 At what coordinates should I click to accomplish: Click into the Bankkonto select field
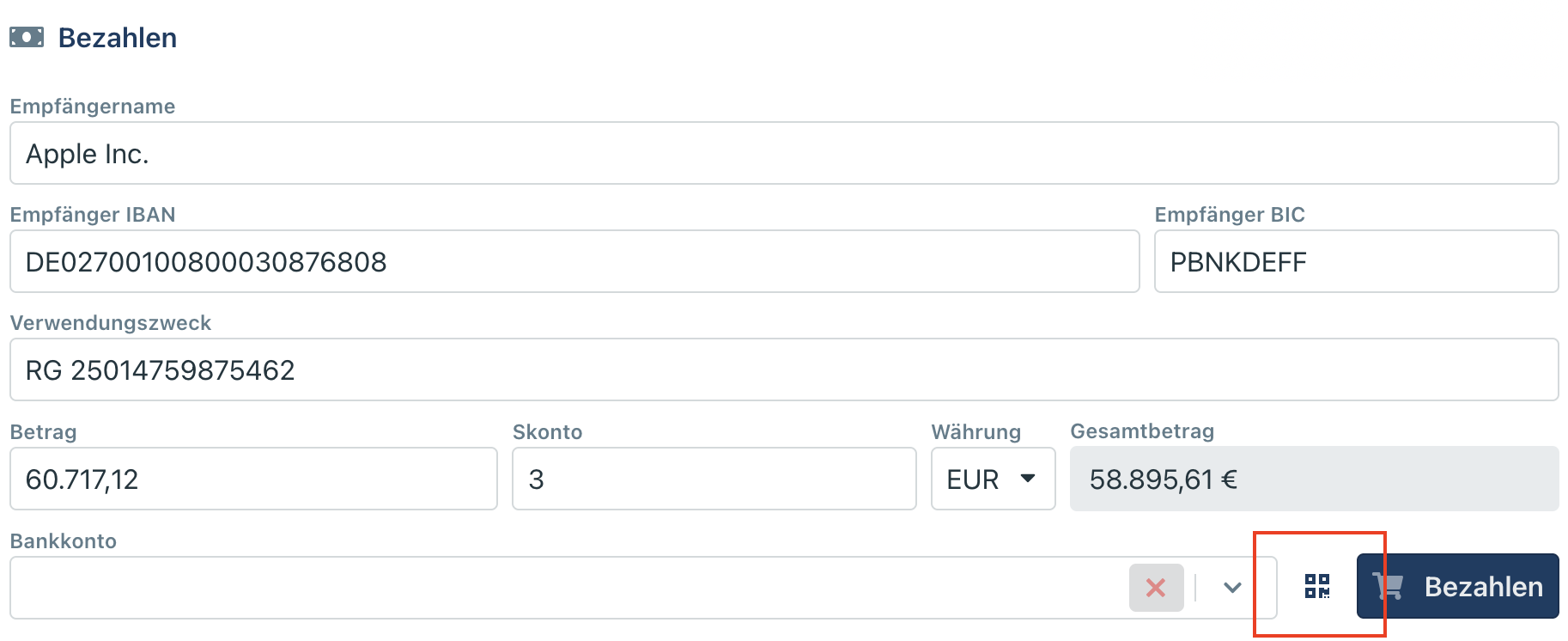click(567, 588)
